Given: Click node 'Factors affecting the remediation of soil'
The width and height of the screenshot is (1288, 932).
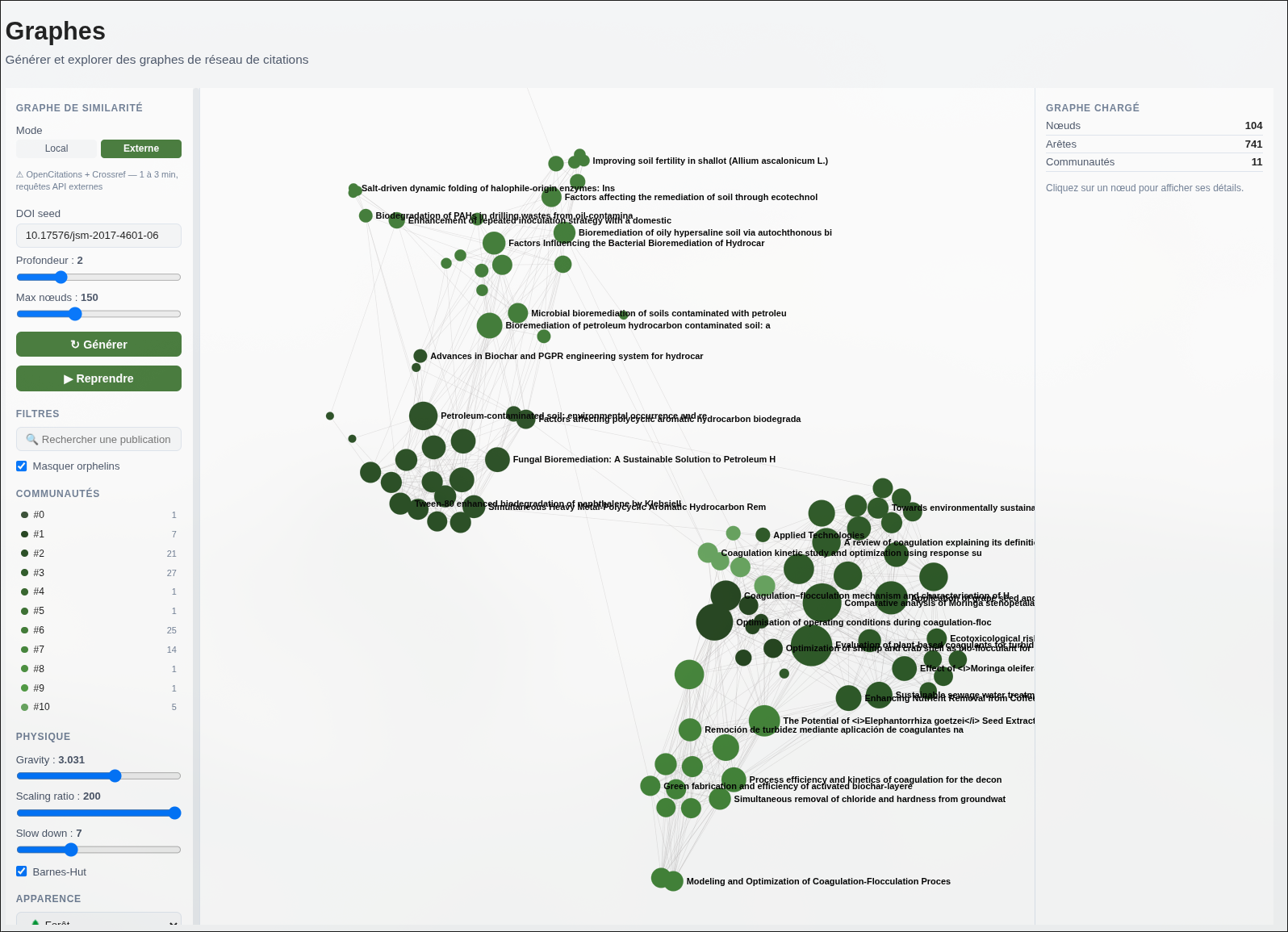Looking at the screenshot, I should pos(551,197).
